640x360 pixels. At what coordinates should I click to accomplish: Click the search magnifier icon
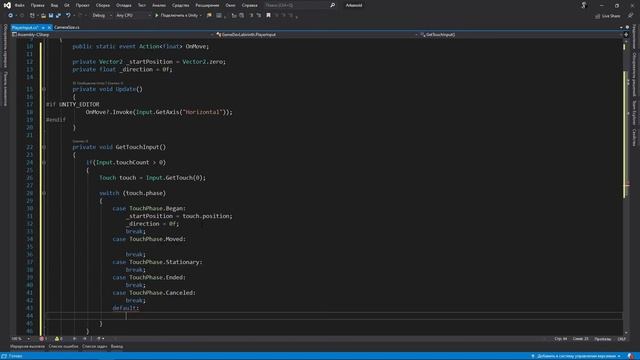[x=332, y=5]
